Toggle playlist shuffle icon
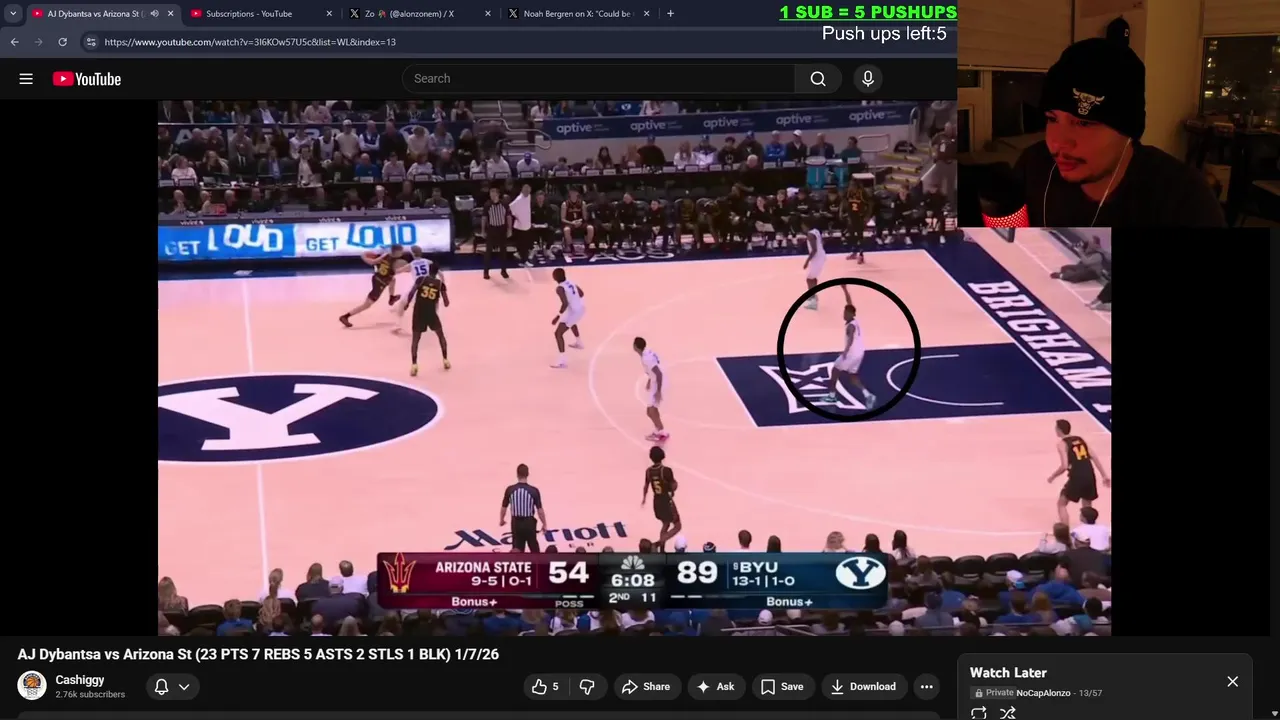Image resolution: width=1280 pixels, height=720 pixels. (x=1008, y=713)
